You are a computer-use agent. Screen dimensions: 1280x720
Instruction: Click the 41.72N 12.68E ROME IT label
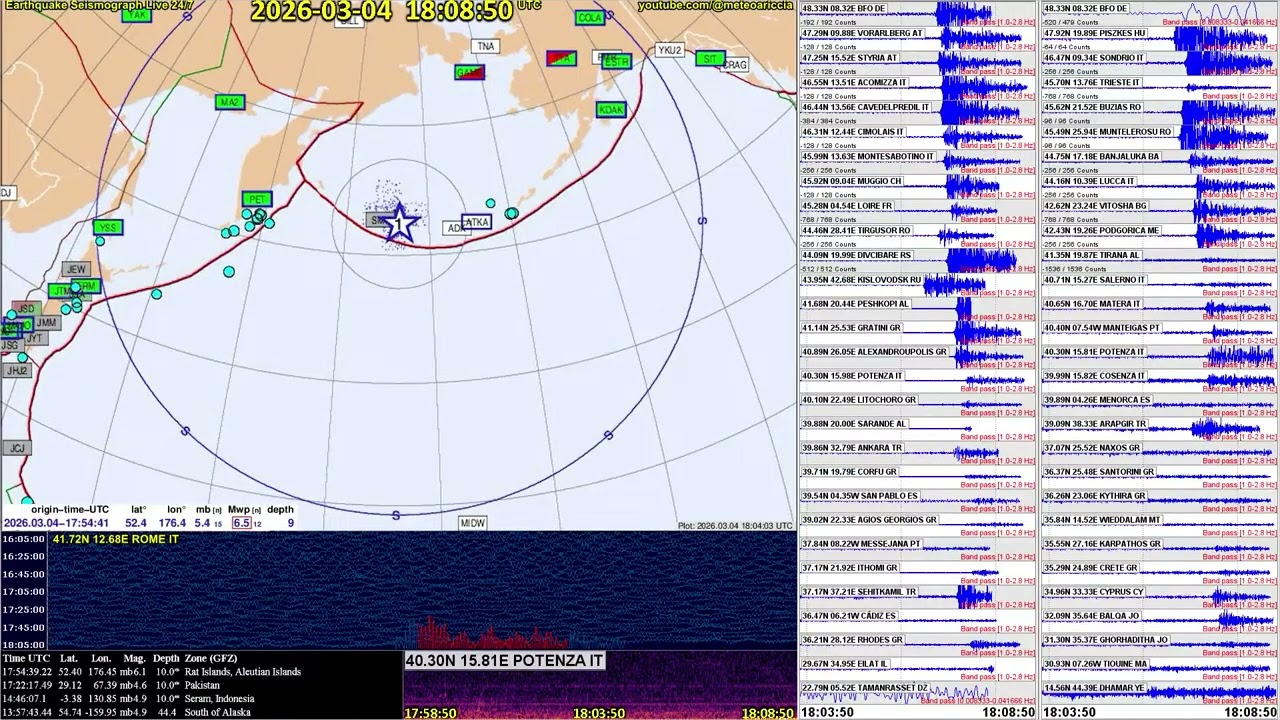click(116, 540)
